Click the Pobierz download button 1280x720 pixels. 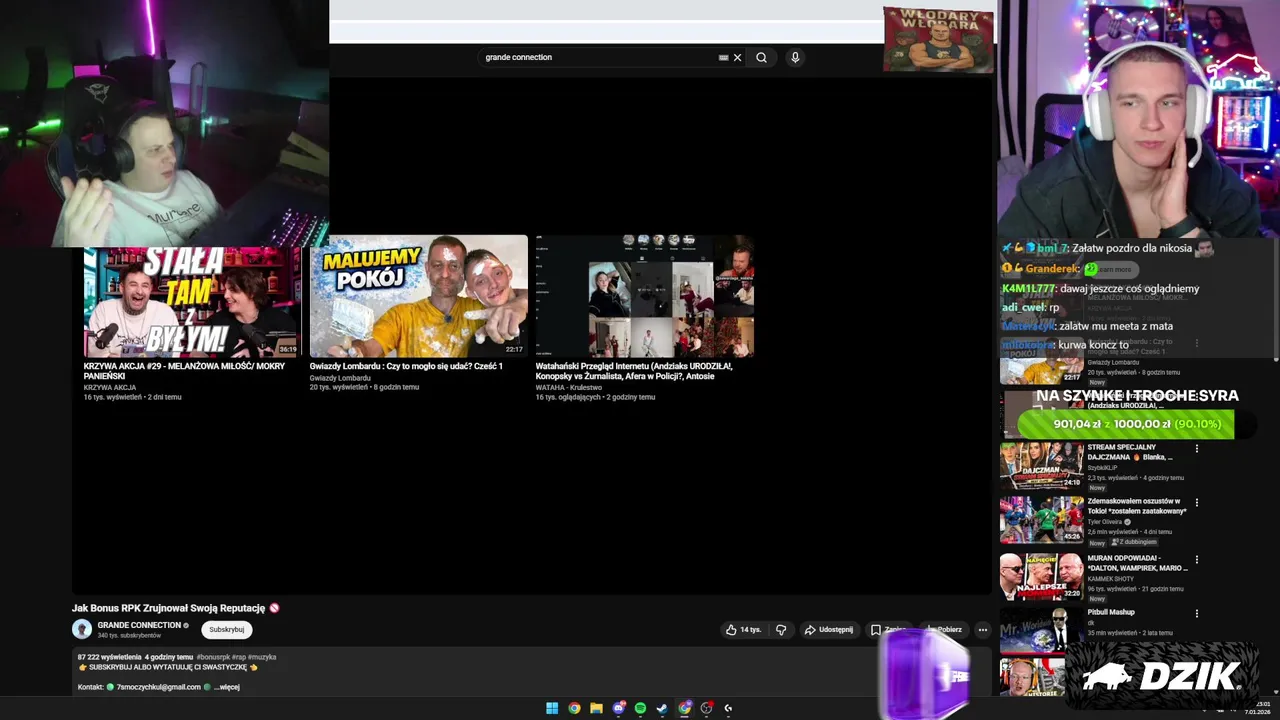click(945, 630)
